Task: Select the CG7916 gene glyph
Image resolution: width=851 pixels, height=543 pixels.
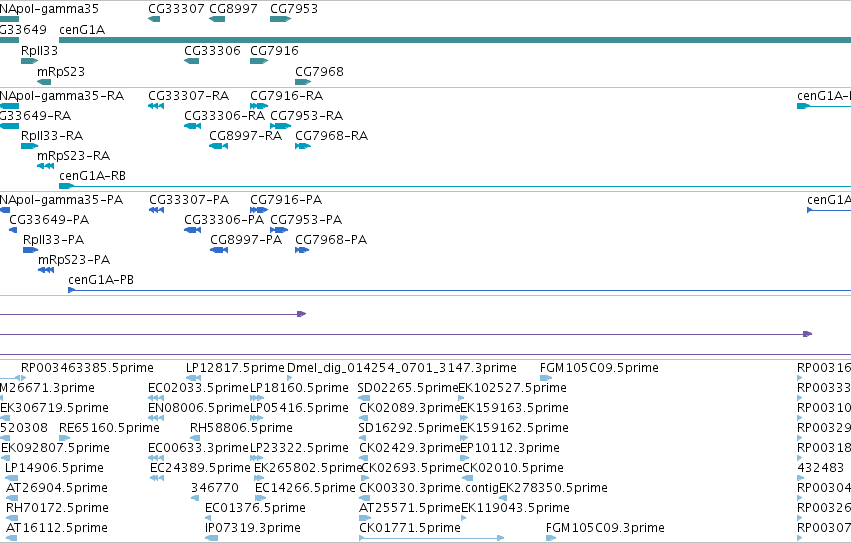Action: 259,61
